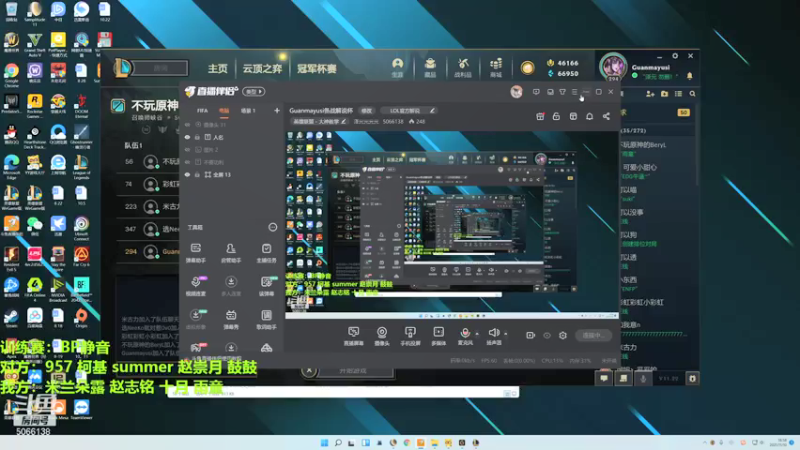Toggle the lock on the 全屏 13 source
This screenshot has height=450, width=800.
(197, 174)
